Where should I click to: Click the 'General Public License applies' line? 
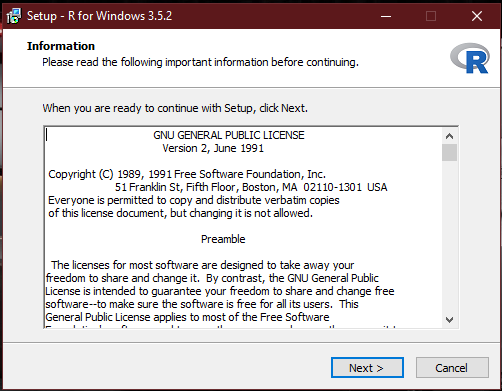pyautogui.click(x=187, y=317)
